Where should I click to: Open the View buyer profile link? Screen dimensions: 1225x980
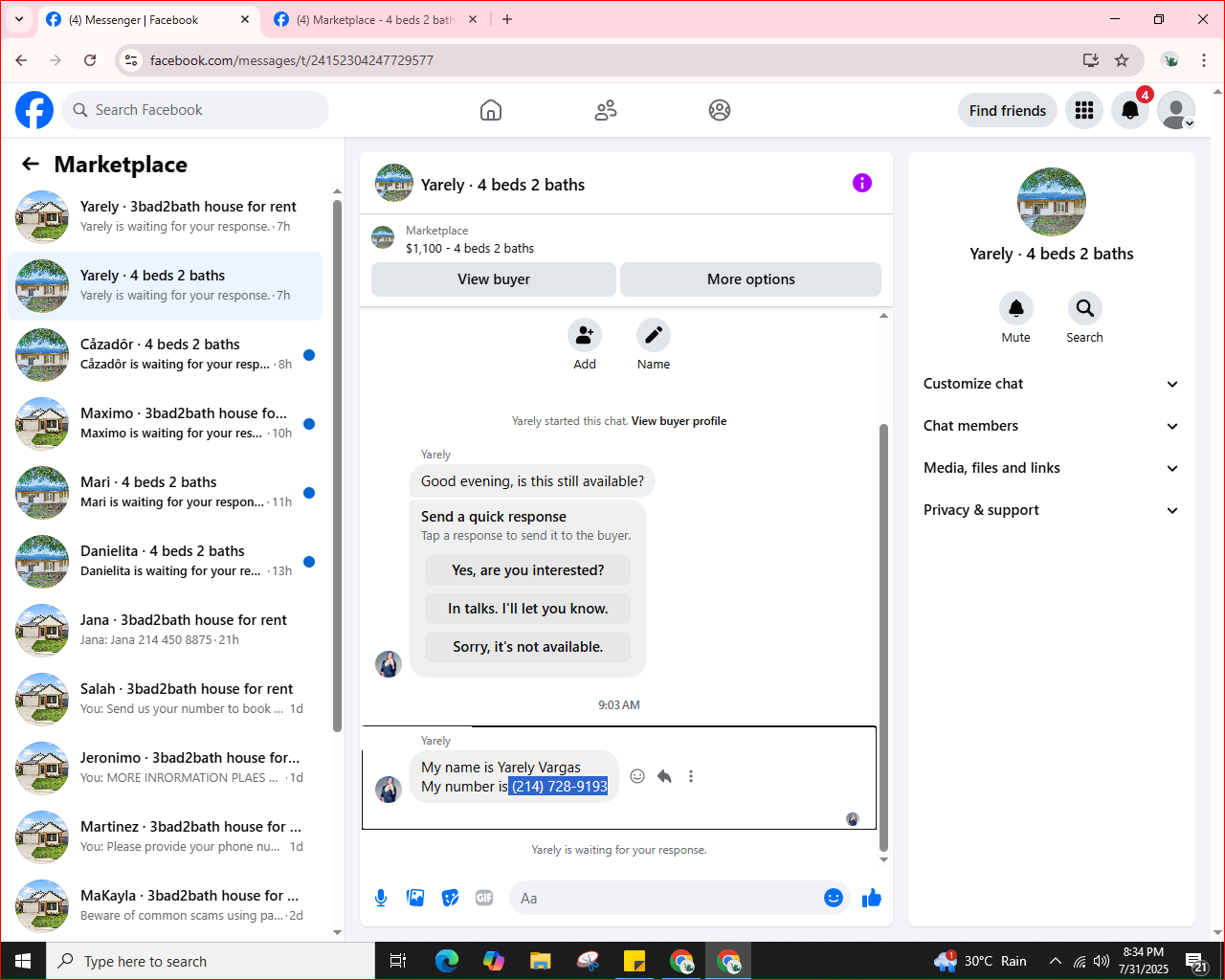(679, 421)
